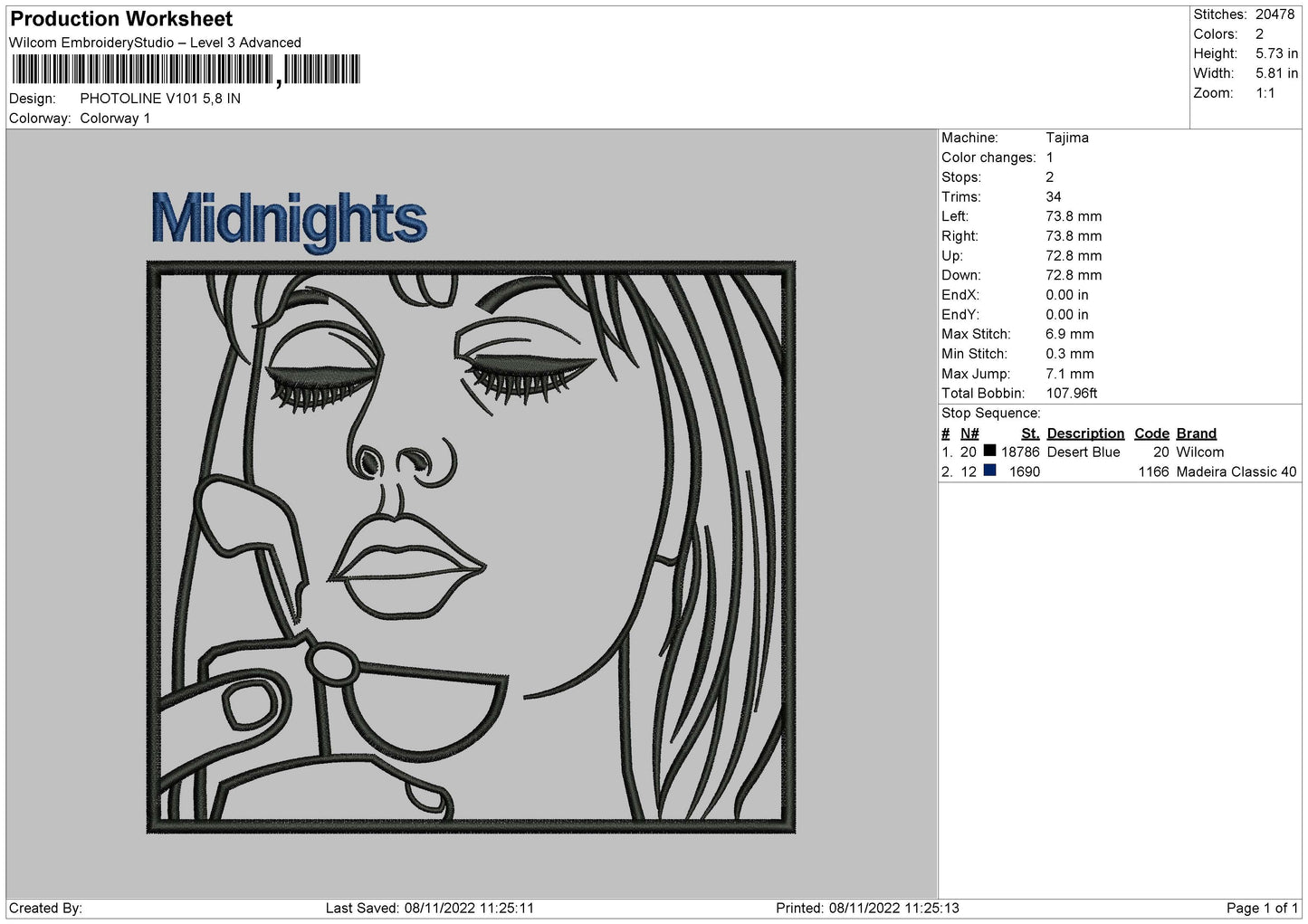Click 'Last Saved: 08/11/2022 11:25:11' text
The width and height of the screenshot is (1308, 924).
tap(429, 908)
